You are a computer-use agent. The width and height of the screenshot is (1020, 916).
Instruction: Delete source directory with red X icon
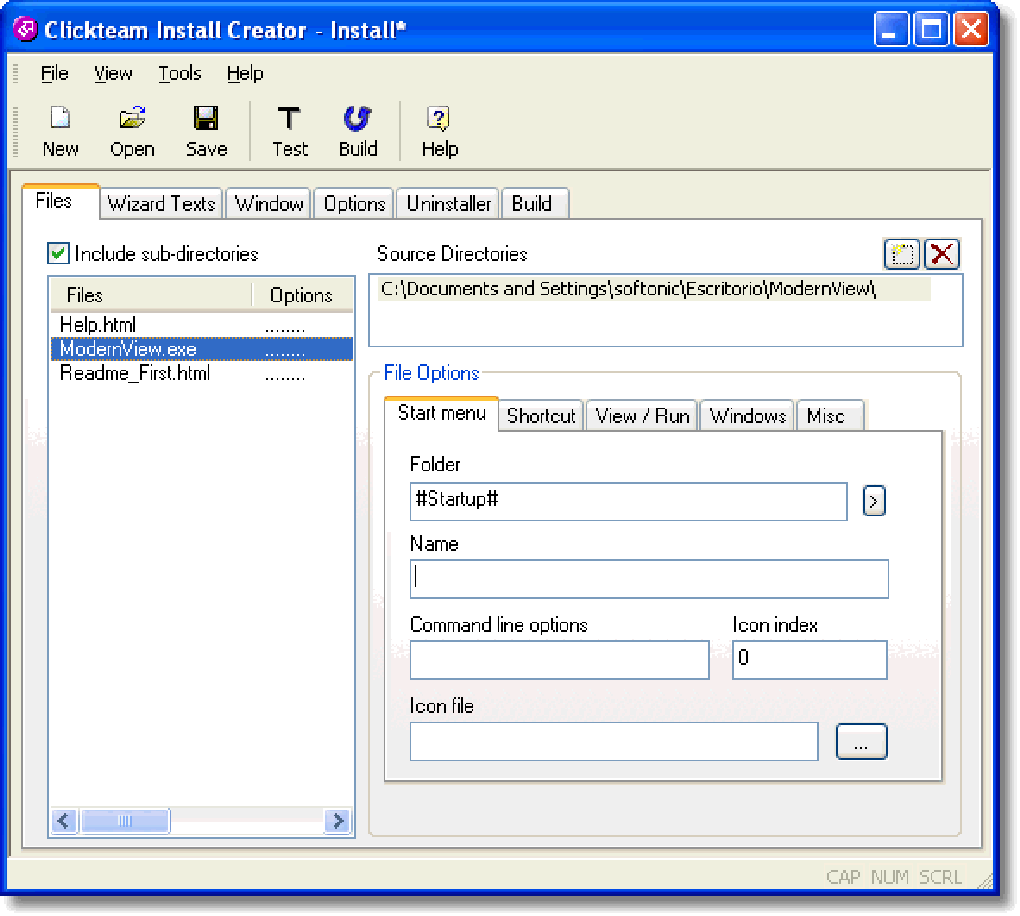942,254
